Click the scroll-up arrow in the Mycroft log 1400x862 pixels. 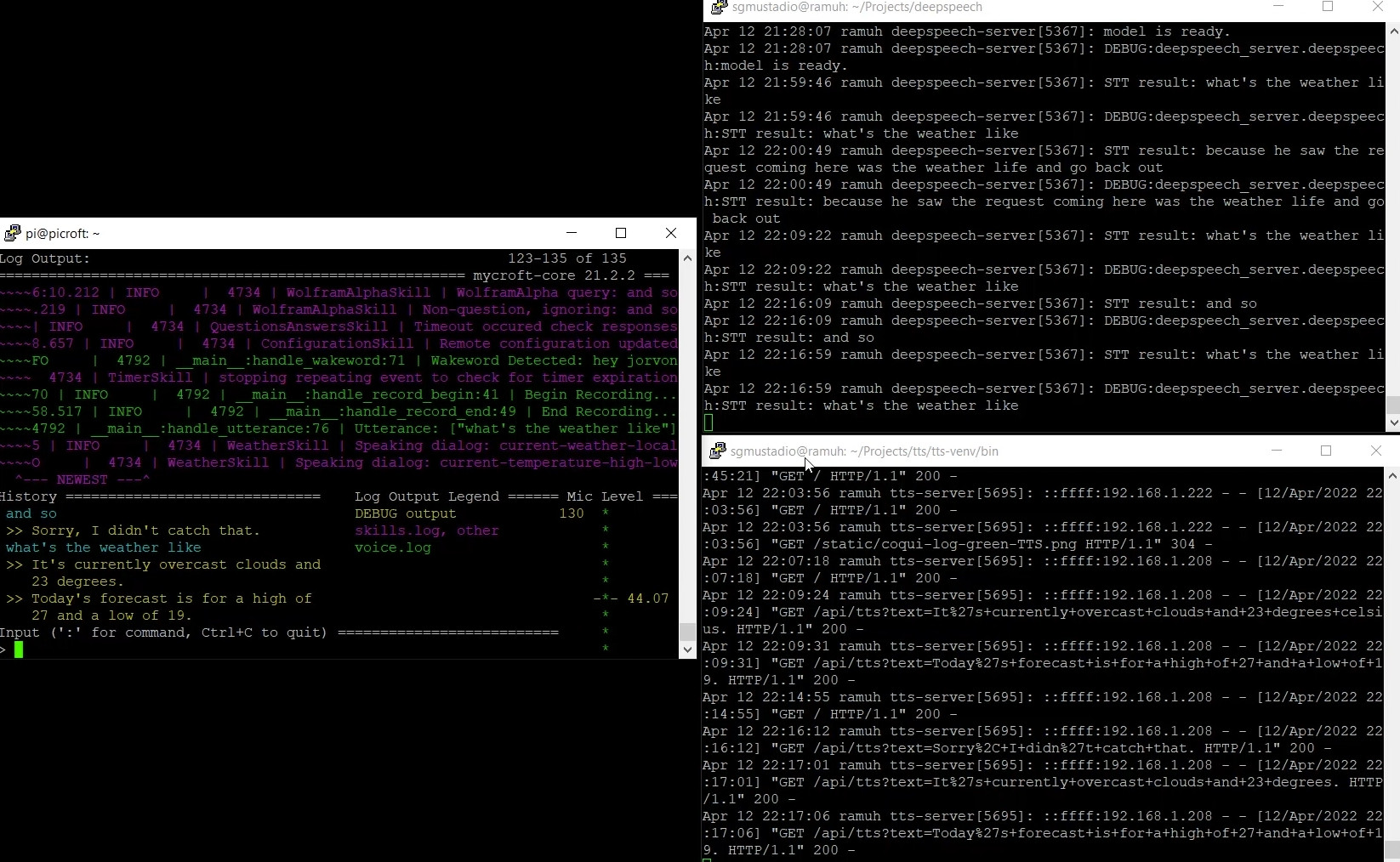687,259
